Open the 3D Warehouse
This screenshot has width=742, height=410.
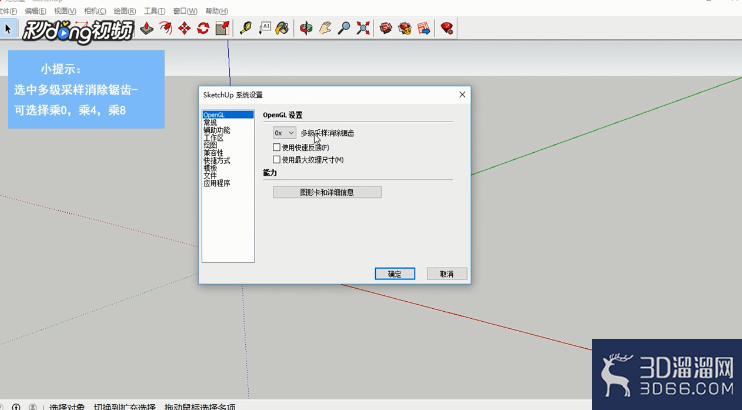(x=386, y=28)
